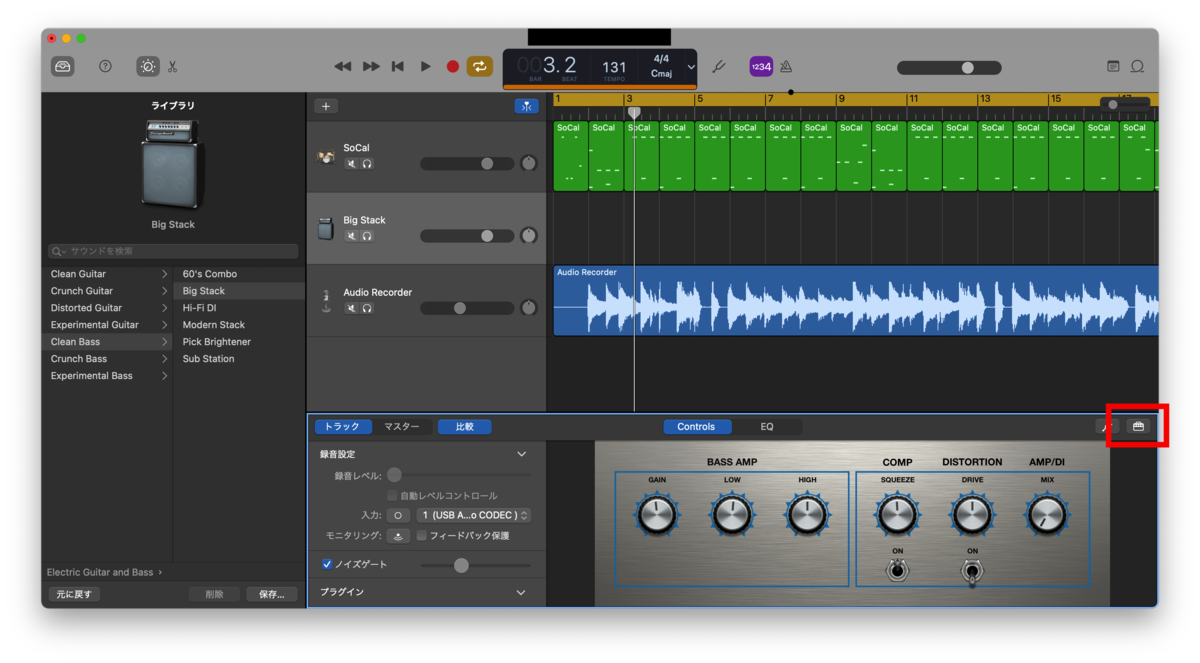The image size is (1200, 663).
Task: Click the Big Stack amp image in Library
Action: pos(172,164)
